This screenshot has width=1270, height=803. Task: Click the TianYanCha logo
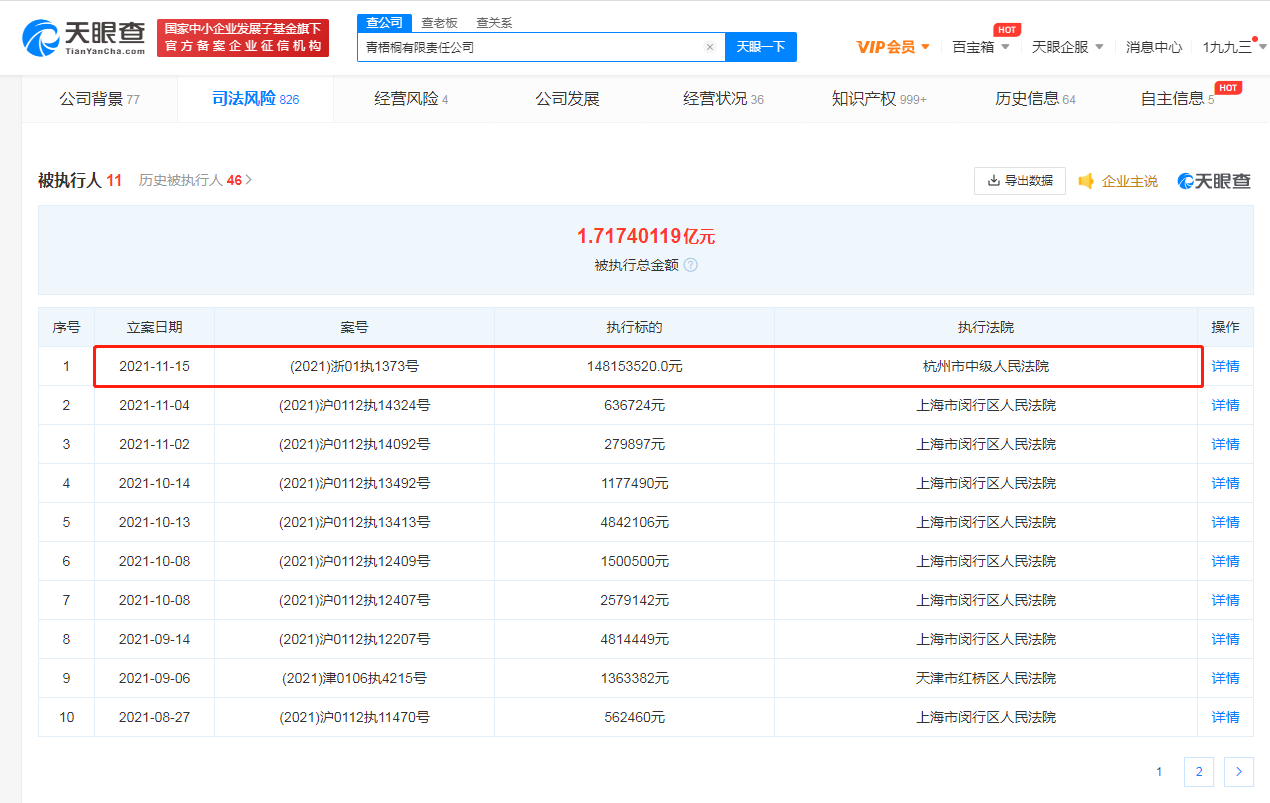coord(83,37)
